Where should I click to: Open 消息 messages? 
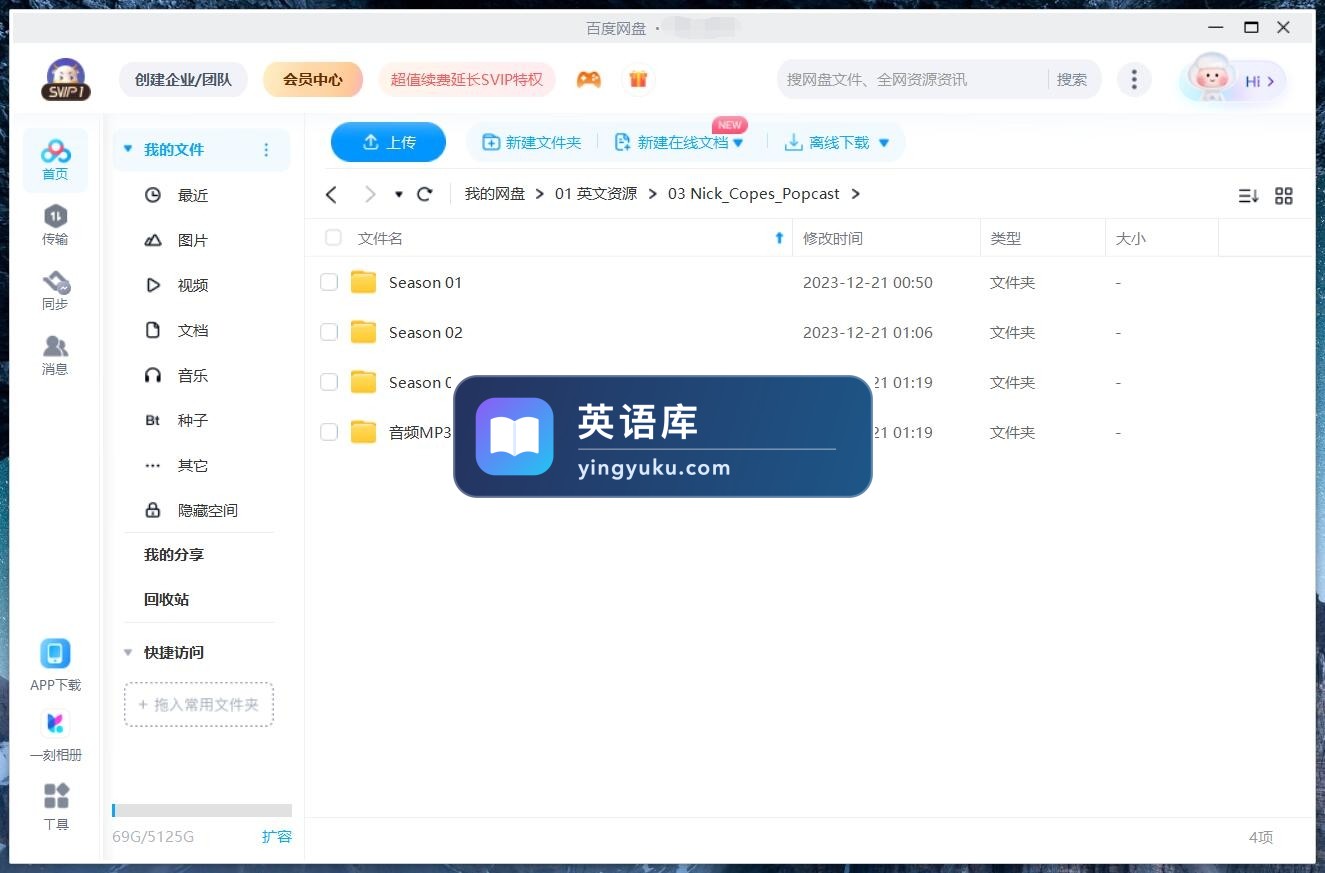(x=55, y=355)
